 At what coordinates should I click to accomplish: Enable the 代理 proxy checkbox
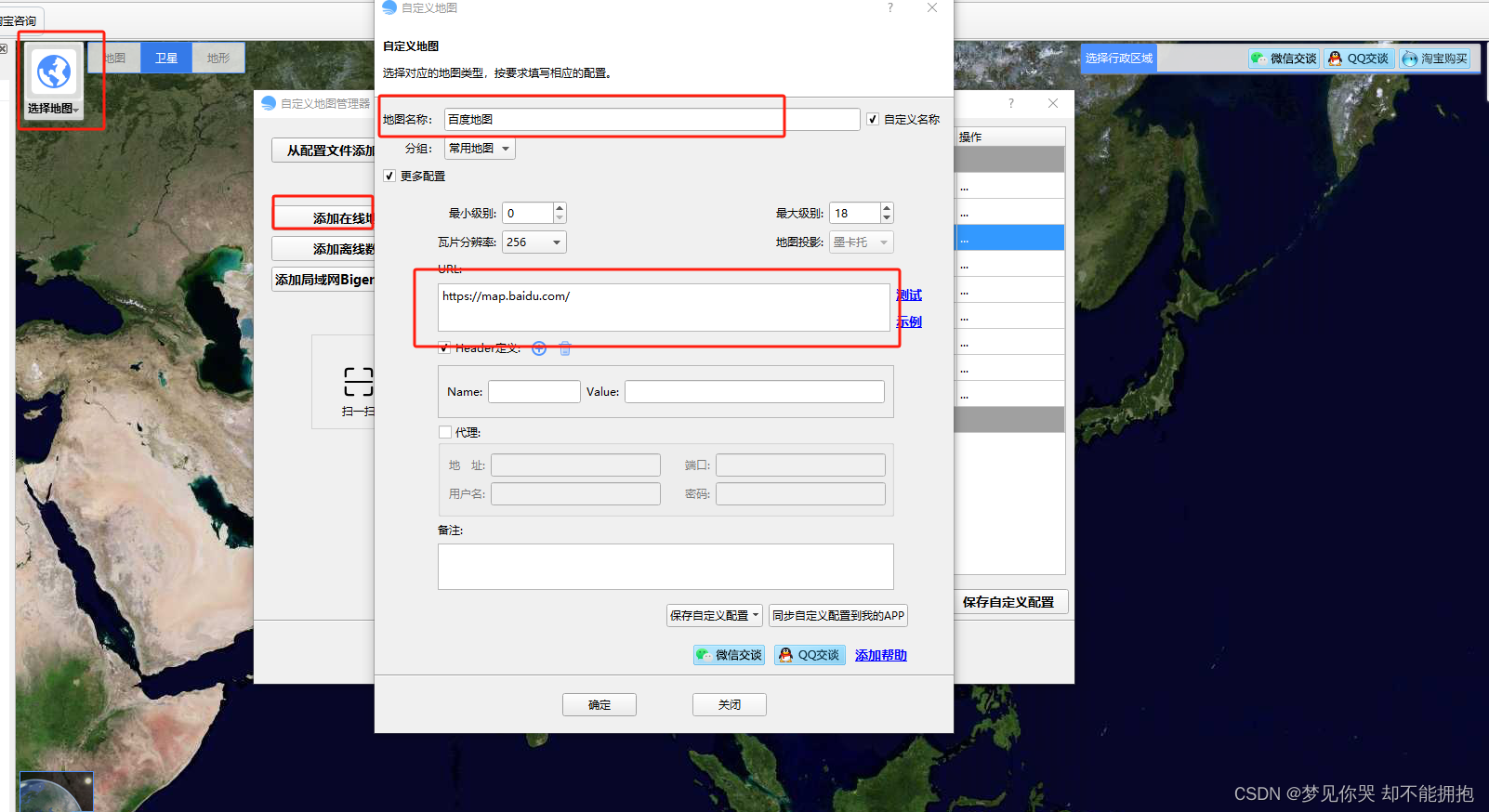[x=445, y=432]
